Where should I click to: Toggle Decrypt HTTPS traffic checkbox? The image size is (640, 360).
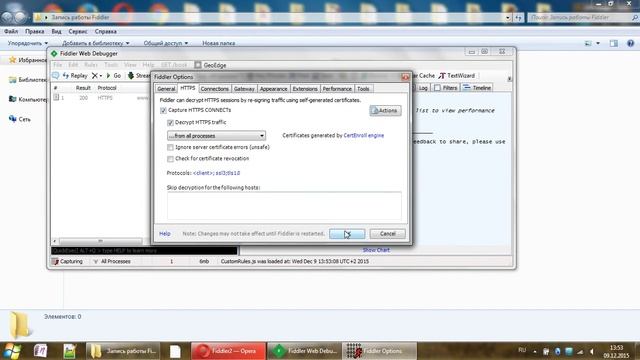pos(170,122)
